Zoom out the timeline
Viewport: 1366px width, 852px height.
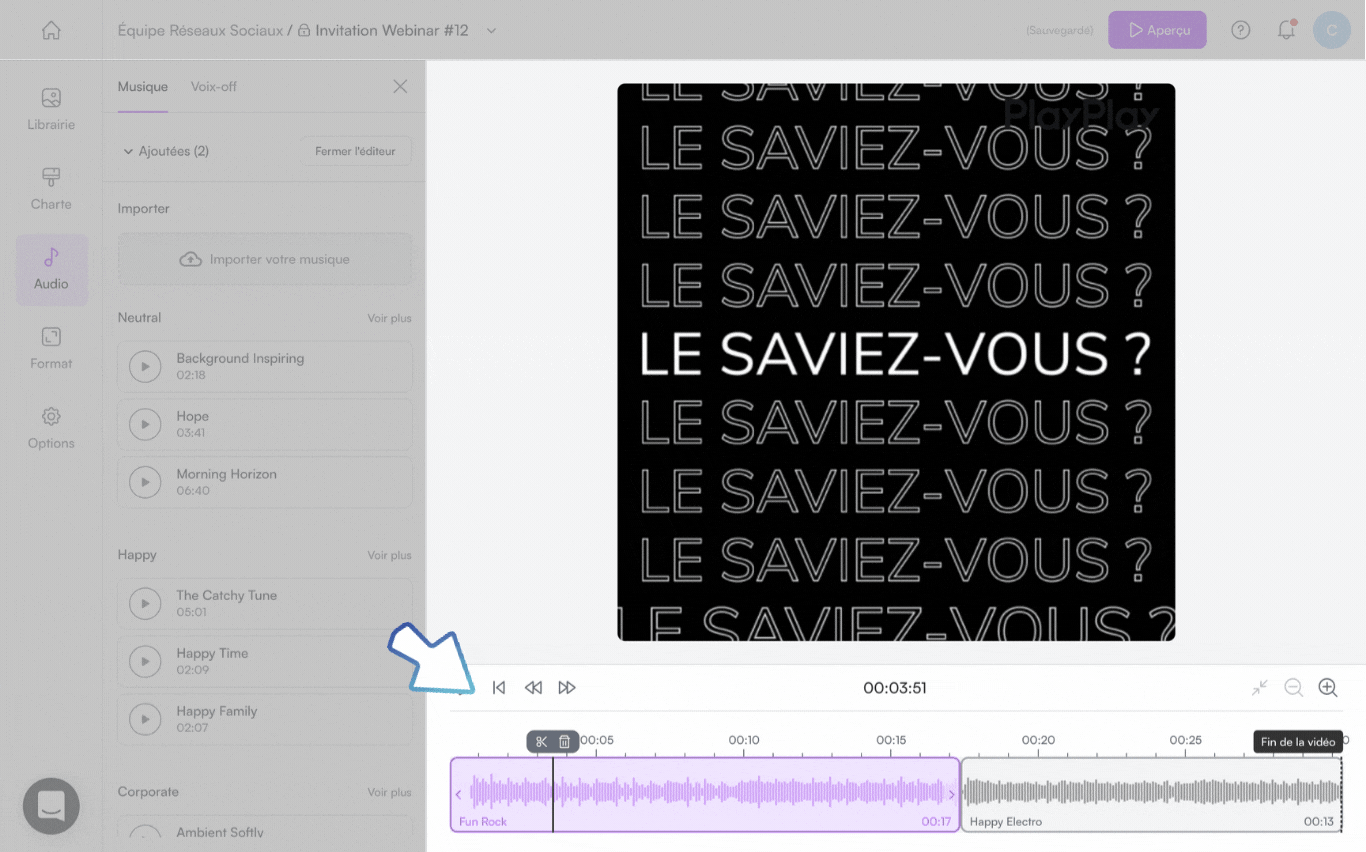pos(1294,688)
